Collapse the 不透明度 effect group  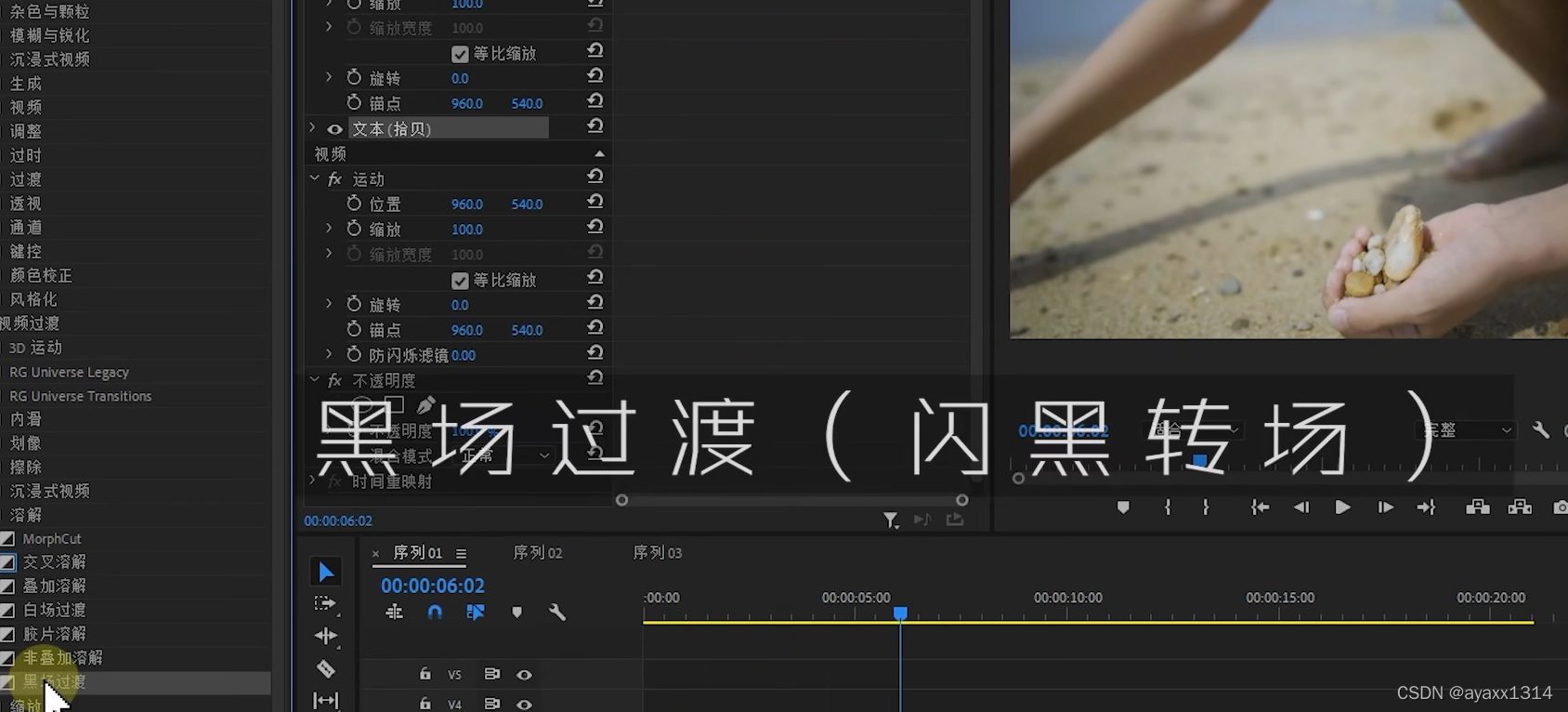314,380
